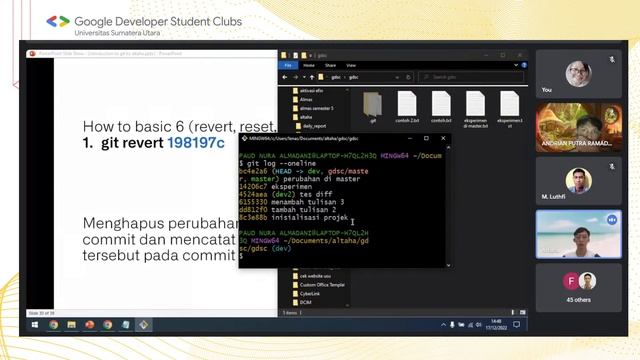Select the .git folder

click(x=373, y=107)
